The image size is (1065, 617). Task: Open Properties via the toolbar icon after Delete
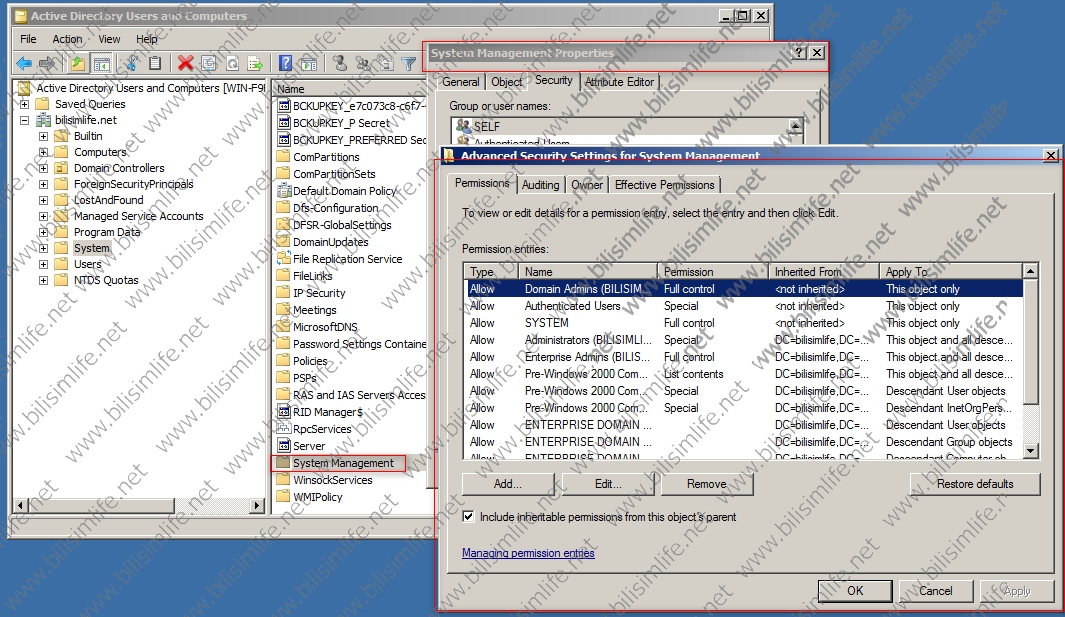(x=209, y=64)
